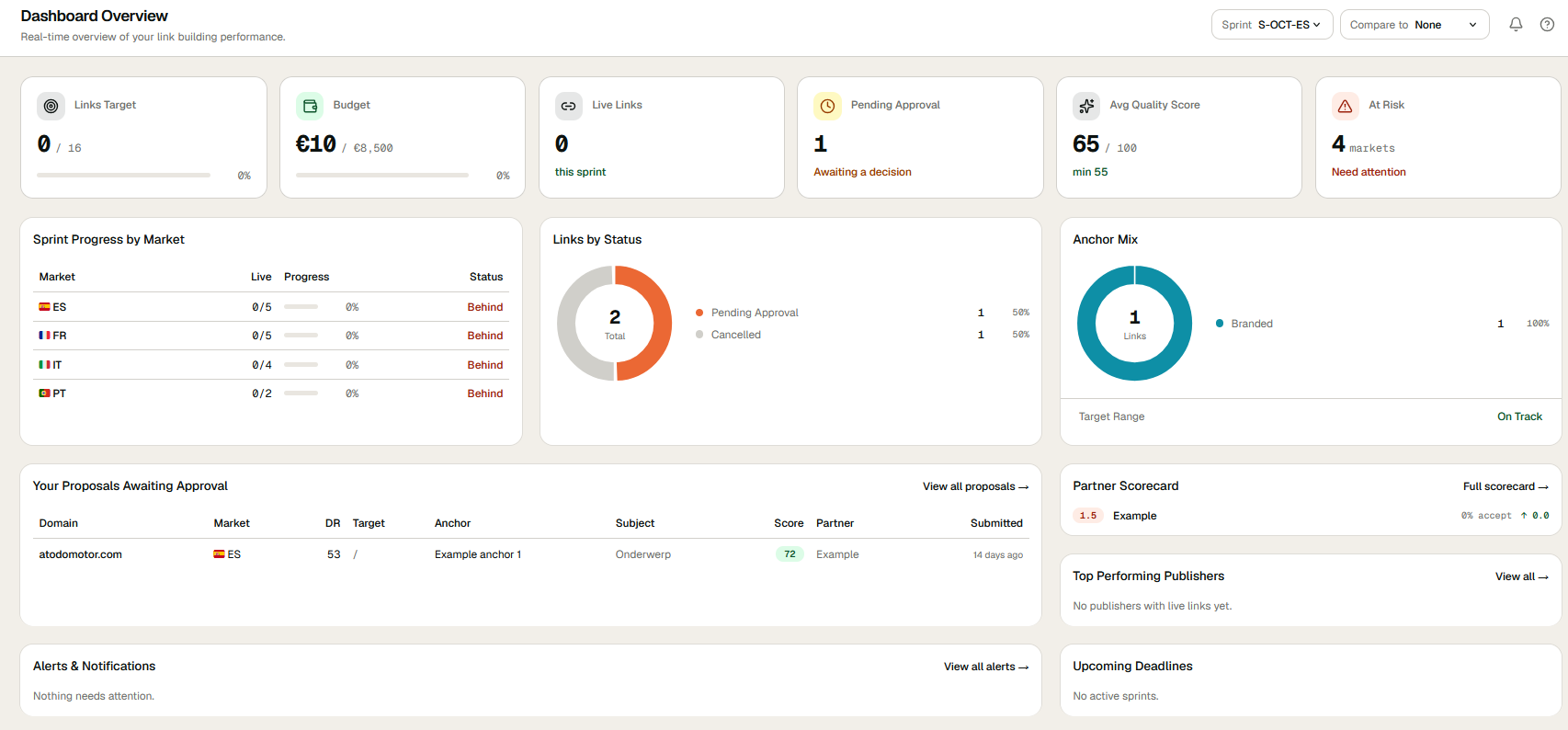Click the ES flag in the atodomotor.com row
Viewport: 1568px width, 730px height.
(219, 554)
